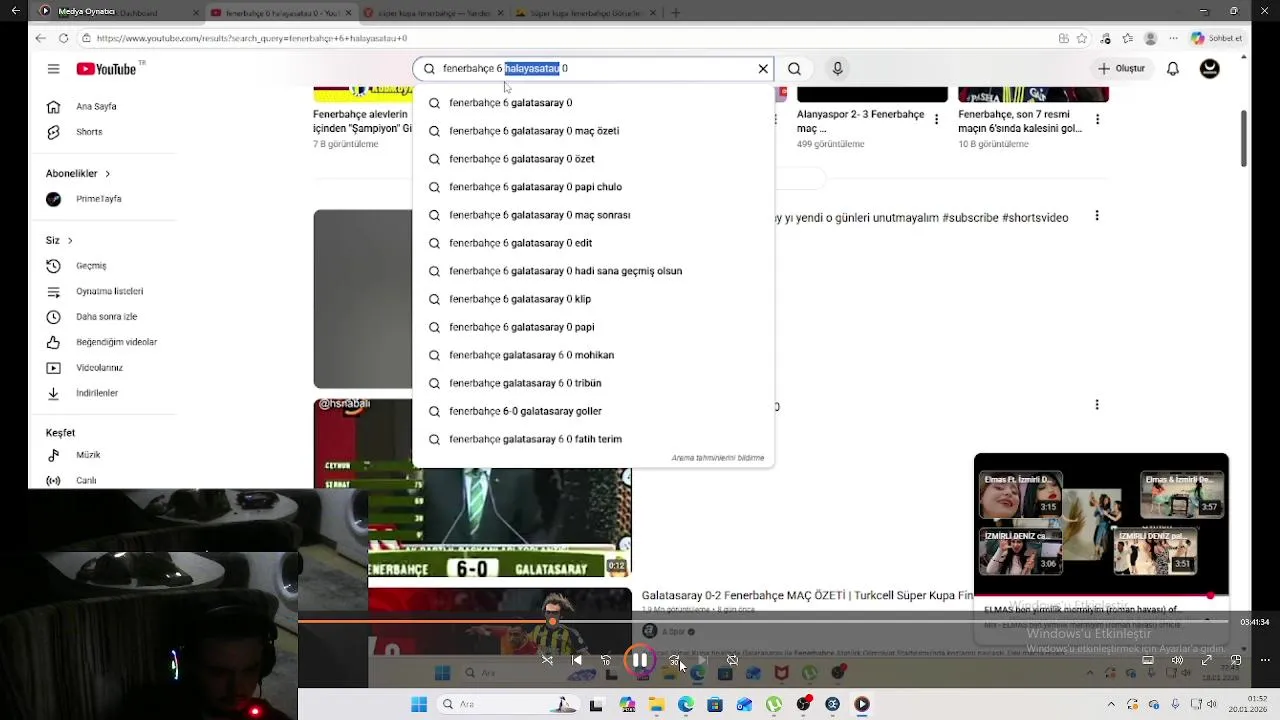Select suggestion 'fenerbahçe 6-0 galatasaray goller'
The width and height of the screenshot is (1280, 720).
coord(593,411)
